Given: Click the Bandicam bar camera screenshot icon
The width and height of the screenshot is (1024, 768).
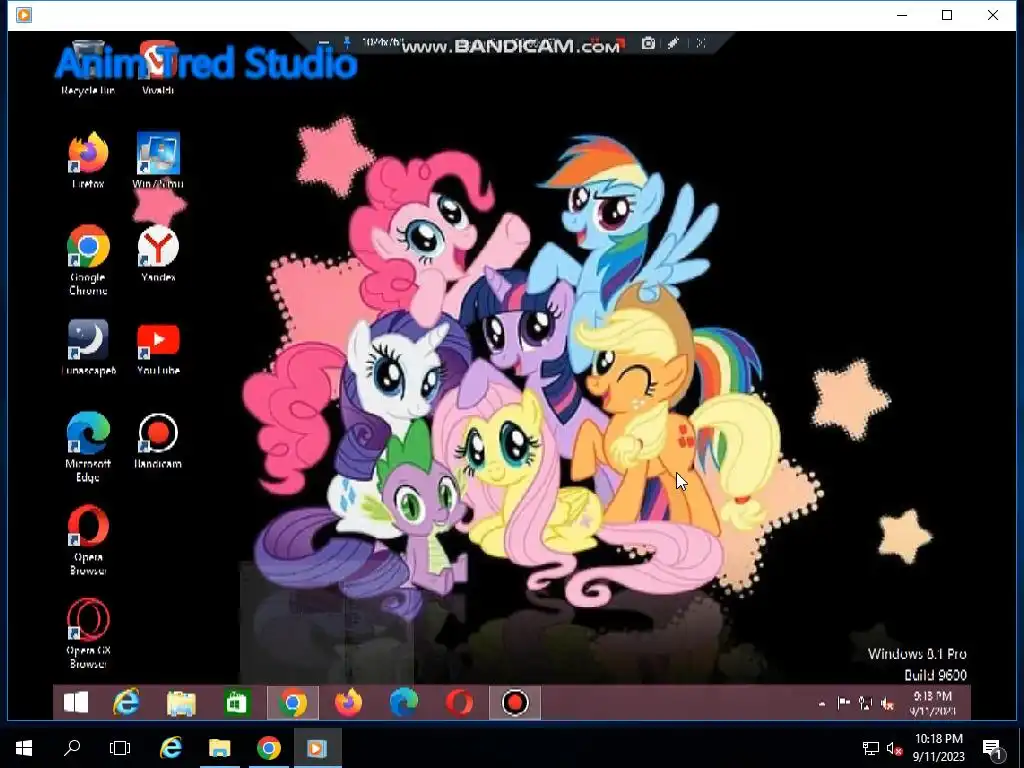Looking at the screenshot, I should [648, 43].
